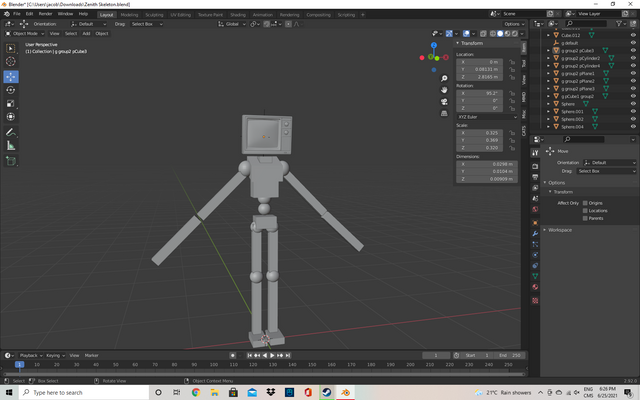This screenshot has height=400, width=640.
Task: Enable the Origins affect-only checkbox
Action: click(585, 202)
